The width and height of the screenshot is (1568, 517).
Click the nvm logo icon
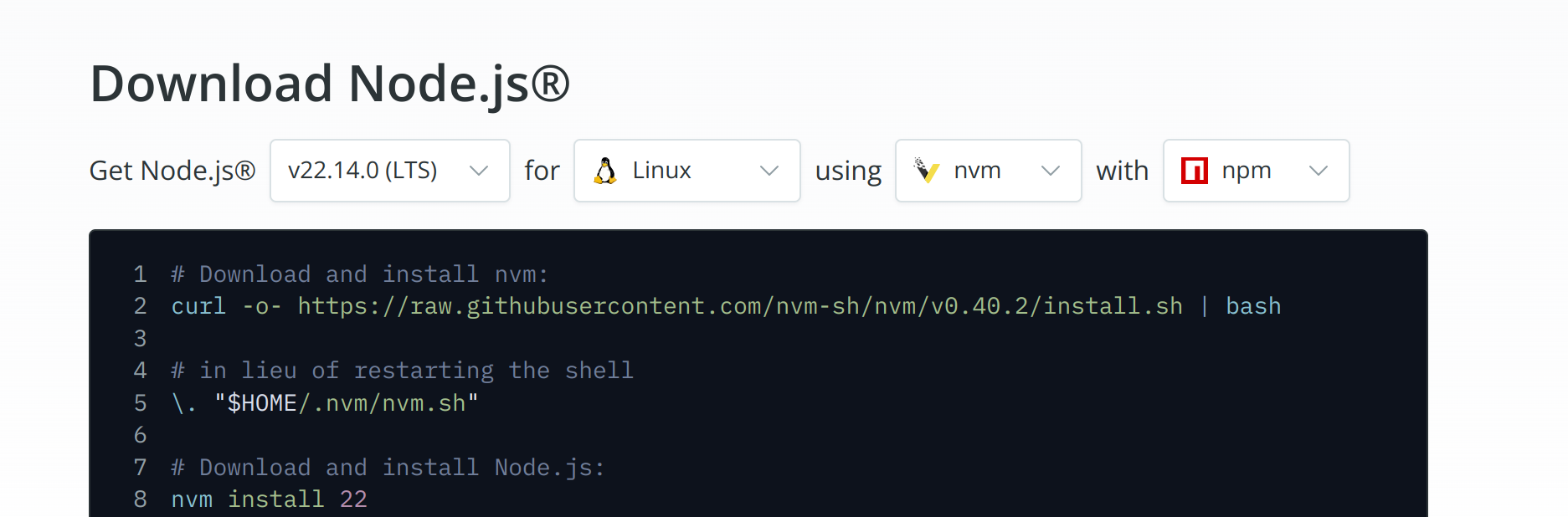pyautogui.click(x=926, y=171)
